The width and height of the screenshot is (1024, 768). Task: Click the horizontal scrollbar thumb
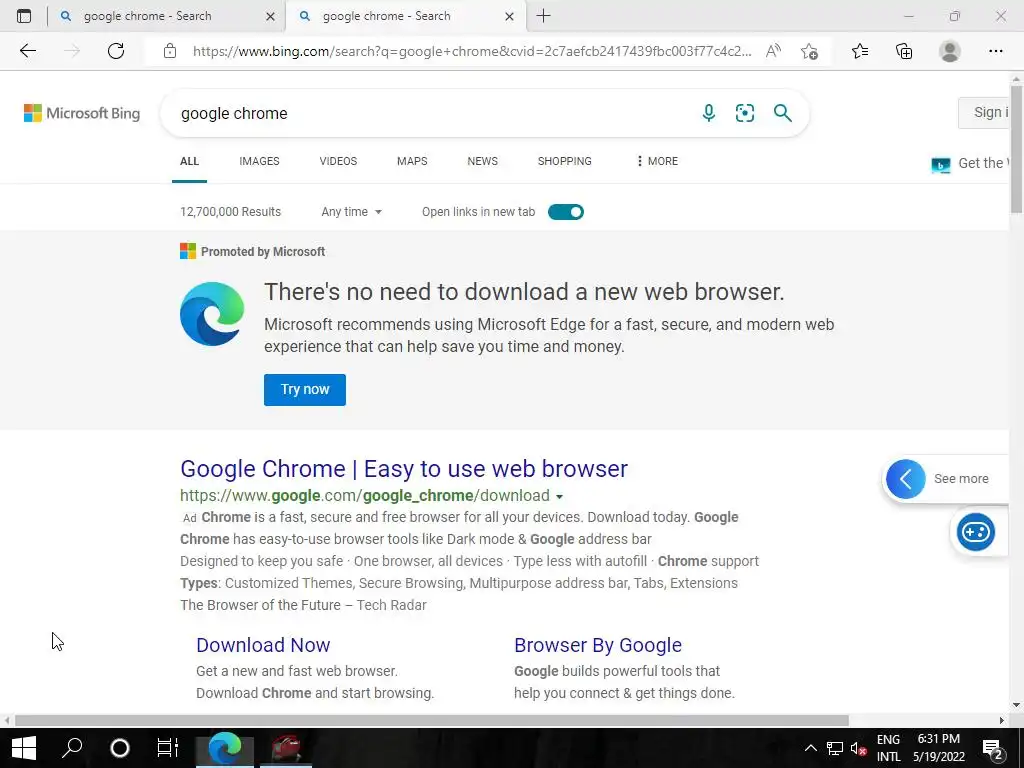point(431,721)
